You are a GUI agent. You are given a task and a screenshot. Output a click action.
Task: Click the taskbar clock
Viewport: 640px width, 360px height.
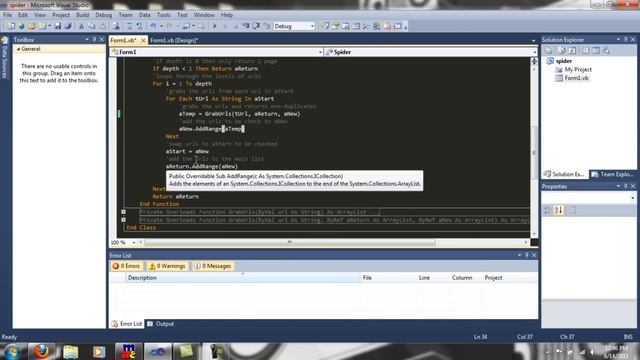(616, 352)
